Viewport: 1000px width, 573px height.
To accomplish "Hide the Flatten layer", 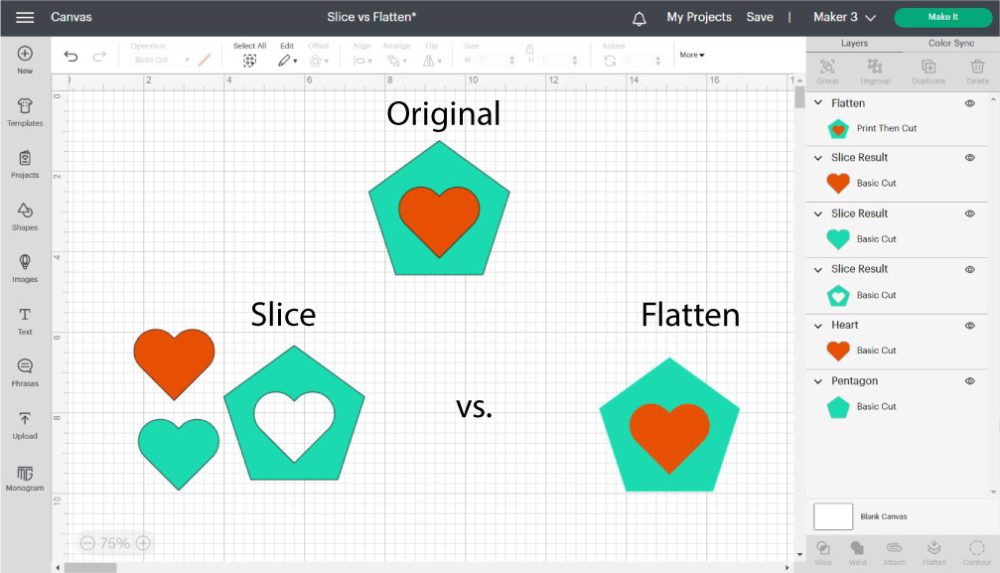I will 969,103.
